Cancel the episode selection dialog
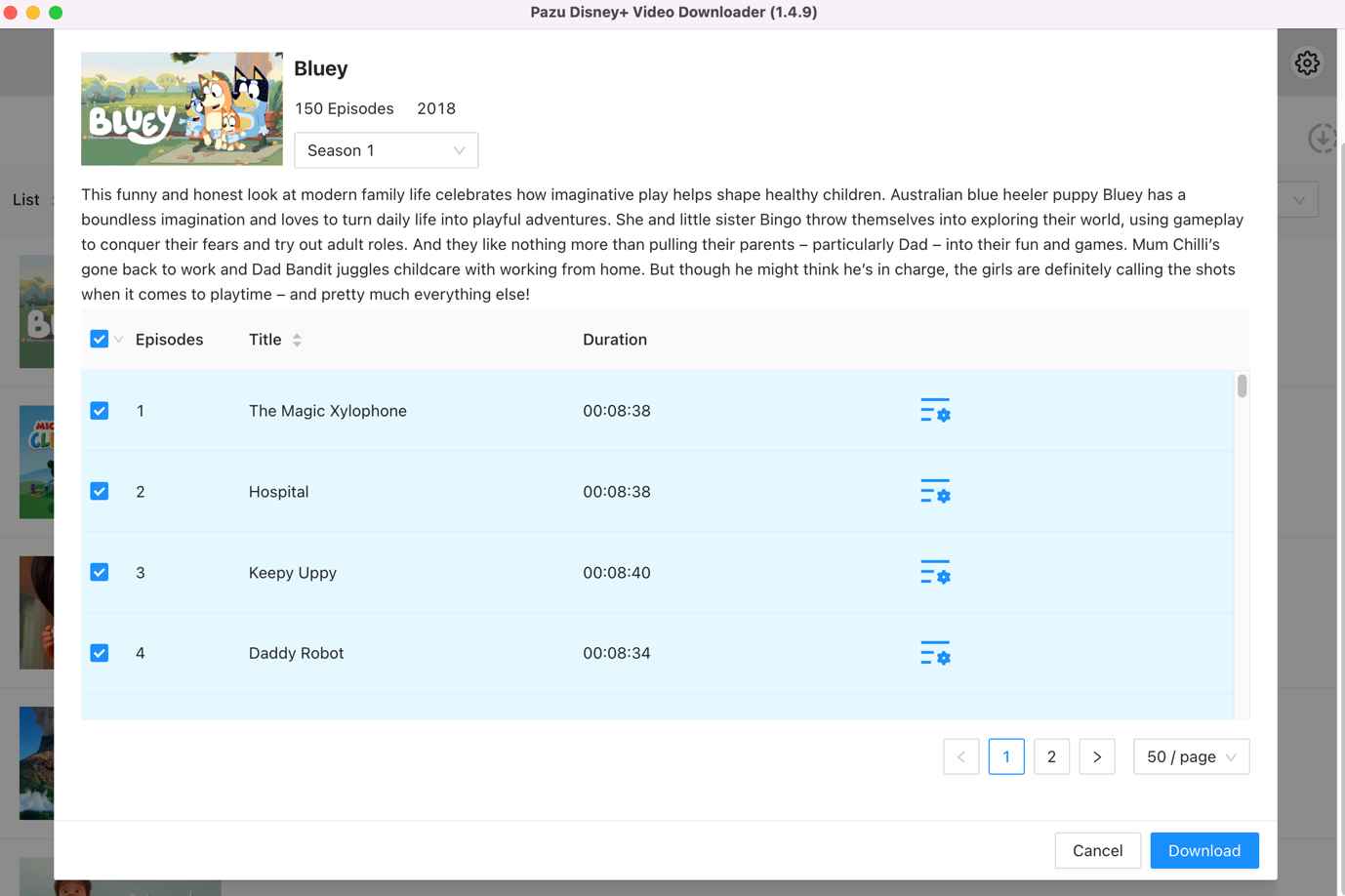 1097,850
